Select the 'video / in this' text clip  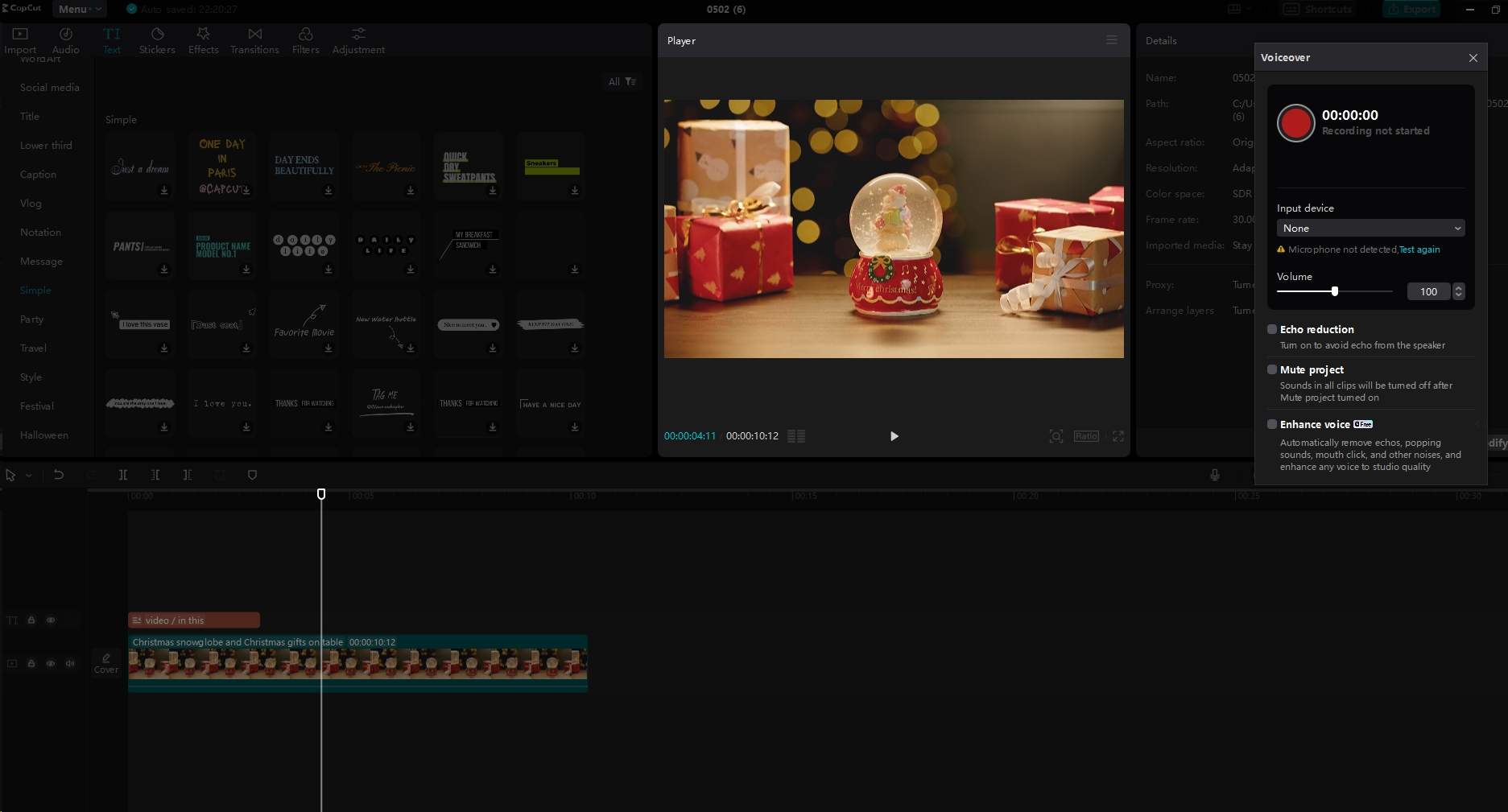coord(194,620)
